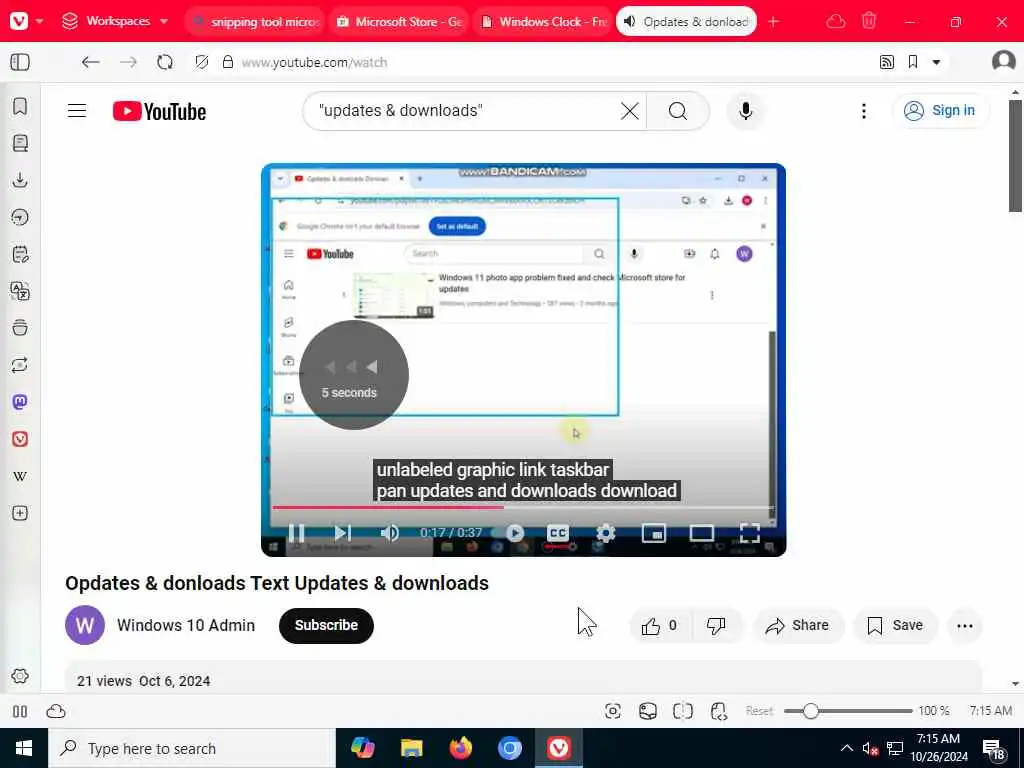Open the Reading List panel

20,143
